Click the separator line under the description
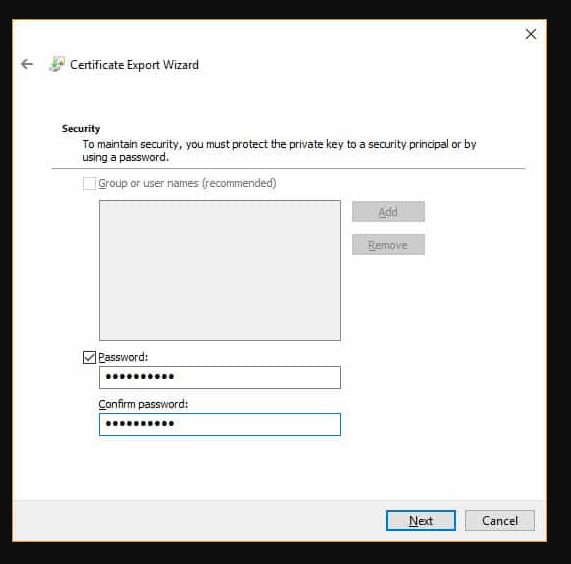The image size is (571, 564). [x=288, y=169]
